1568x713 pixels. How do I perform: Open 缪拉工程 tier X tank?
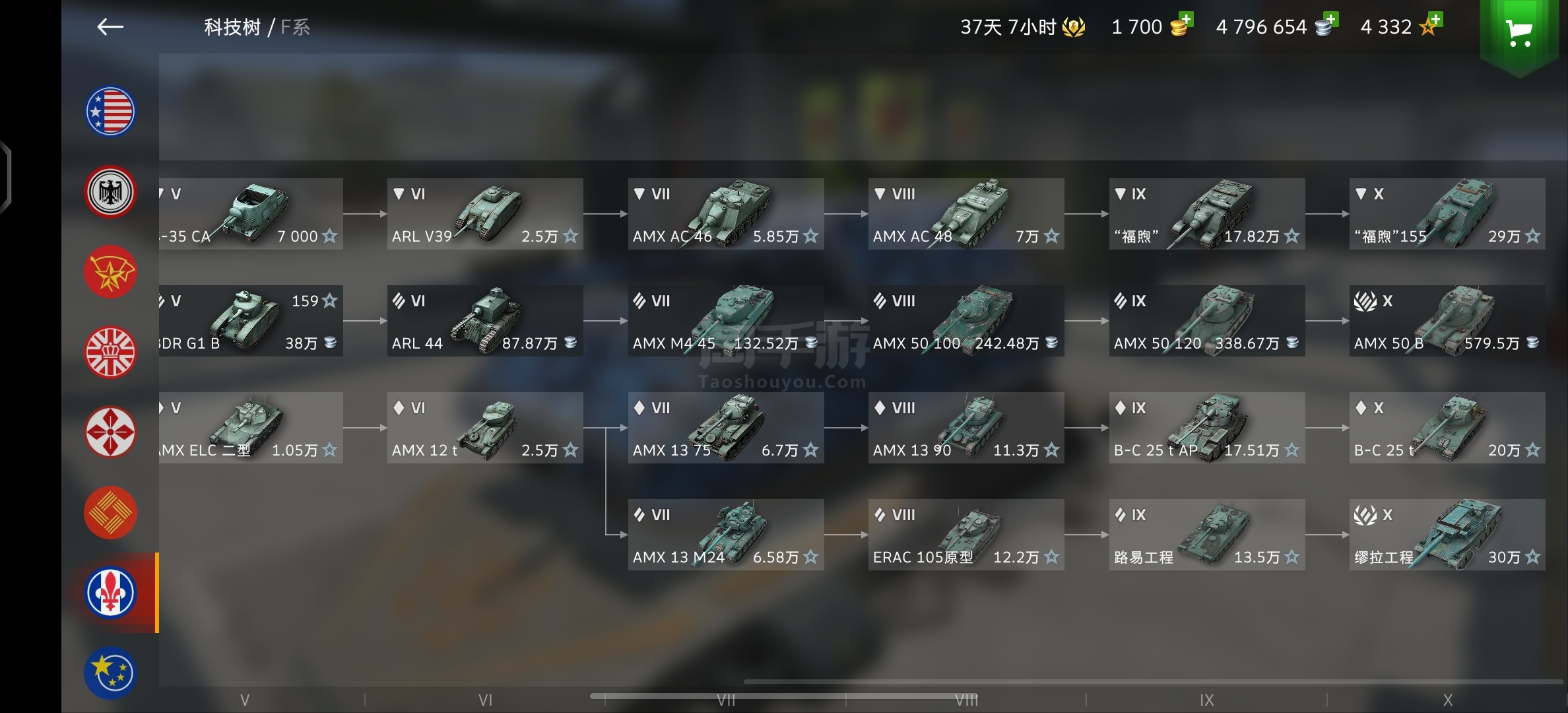(1447, 535)
